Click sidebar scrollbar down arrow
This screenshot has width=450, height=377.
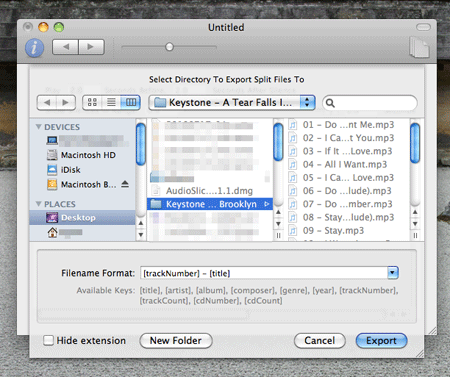(x=141, y=235)
